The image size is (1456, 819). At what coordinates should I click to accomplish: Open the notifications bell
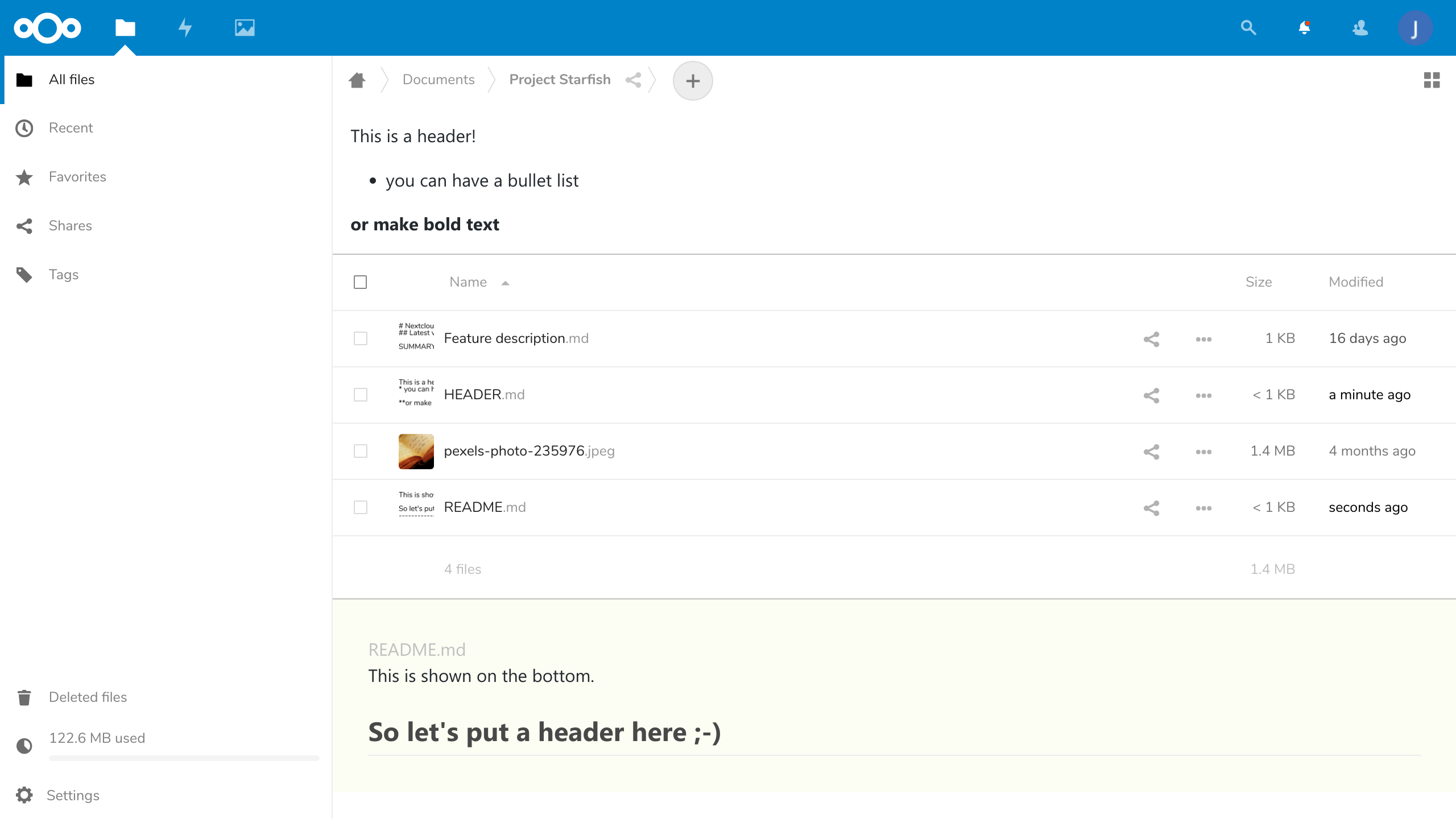(1304, 28)
